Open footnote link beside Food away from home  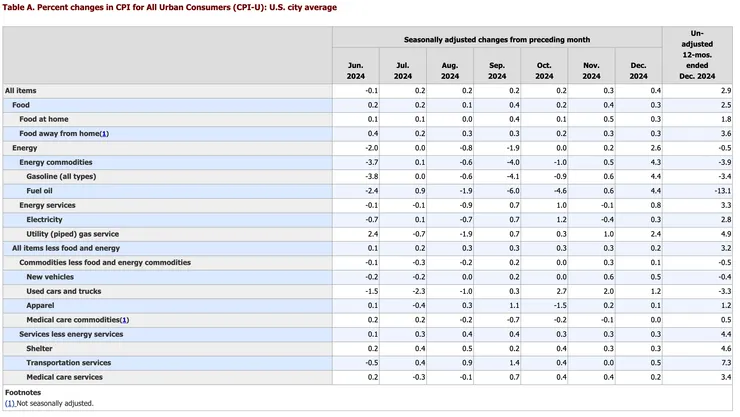point(103,133)
